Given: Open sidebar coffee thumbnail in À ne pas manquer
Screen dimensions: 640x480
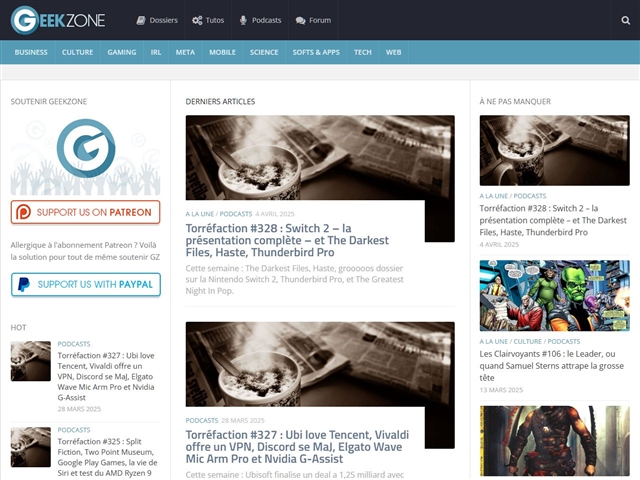Looking at the screenshot, I should point(554,150).
